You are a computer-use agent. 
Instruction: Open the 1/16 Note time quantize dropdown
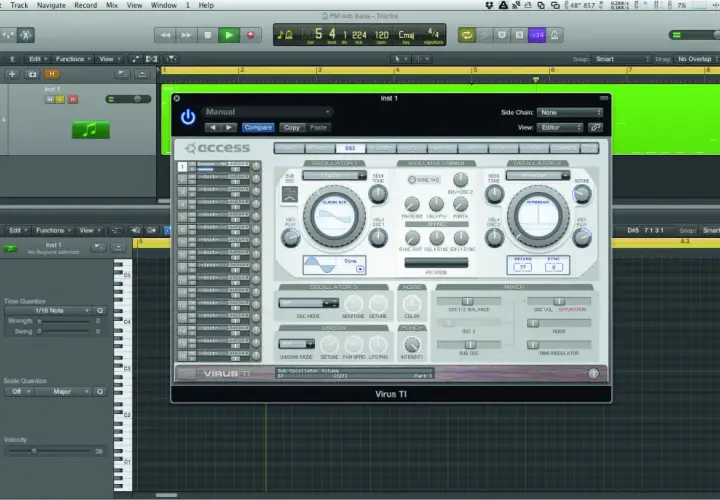pos(49,311)
